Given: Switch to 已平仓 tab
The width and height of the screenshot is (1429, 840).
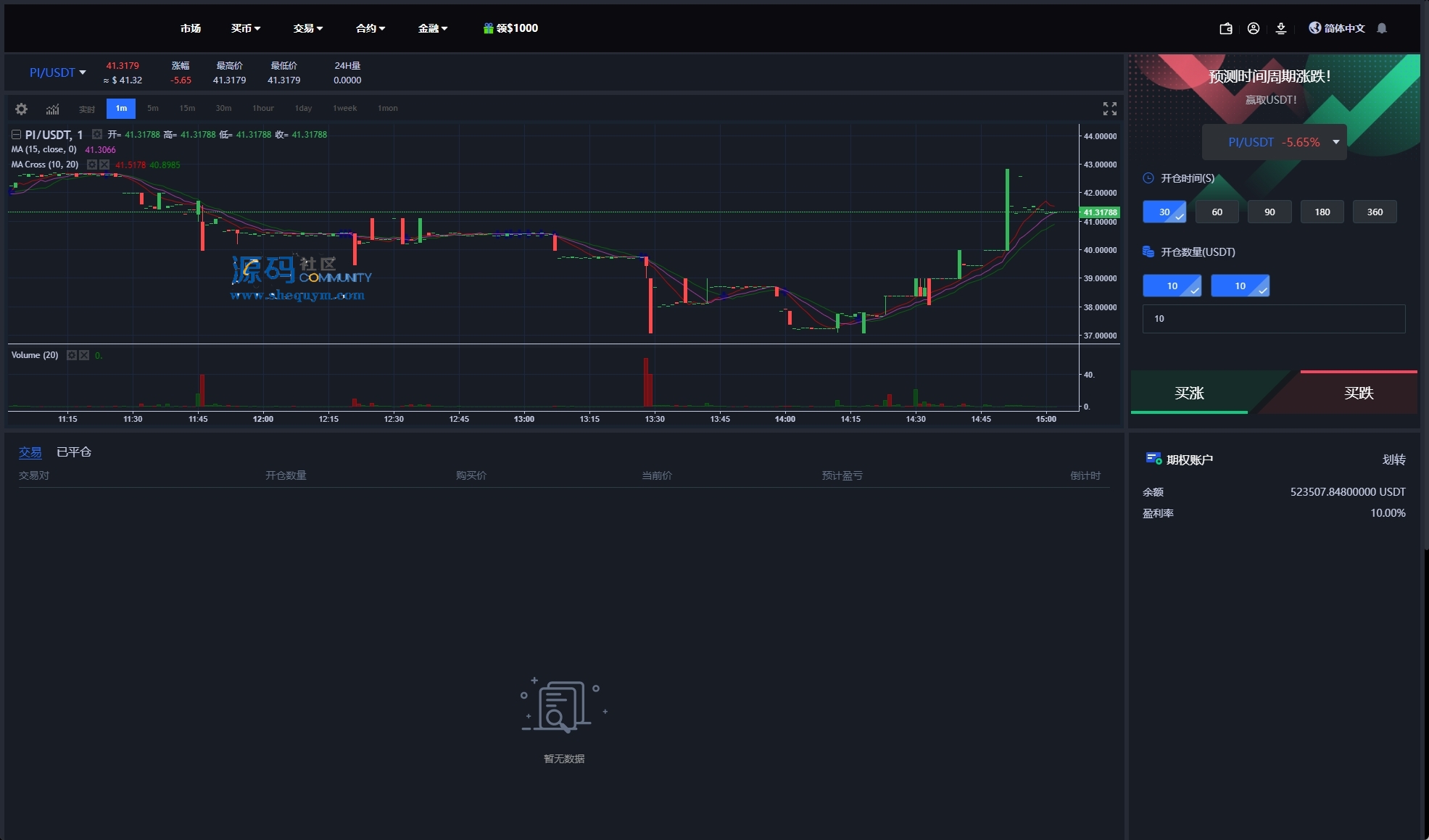Looking at the screenshot, I should (x=74, y=452).
